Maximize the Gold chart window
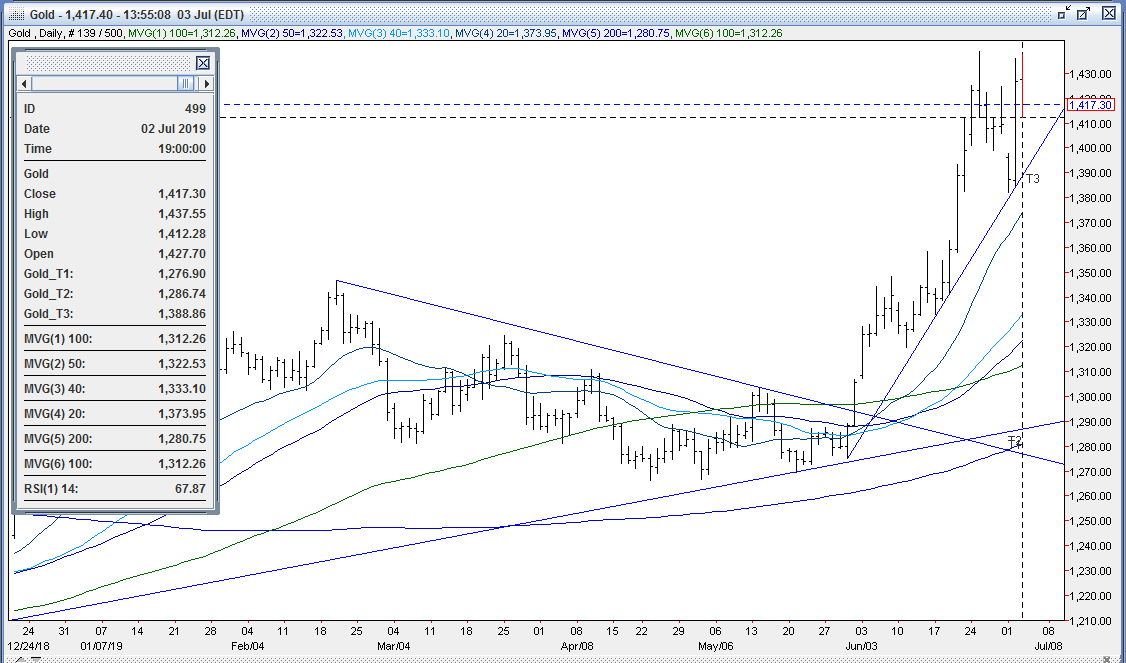This screenshot has width=1126, height=663. [x=1084, y=13]
